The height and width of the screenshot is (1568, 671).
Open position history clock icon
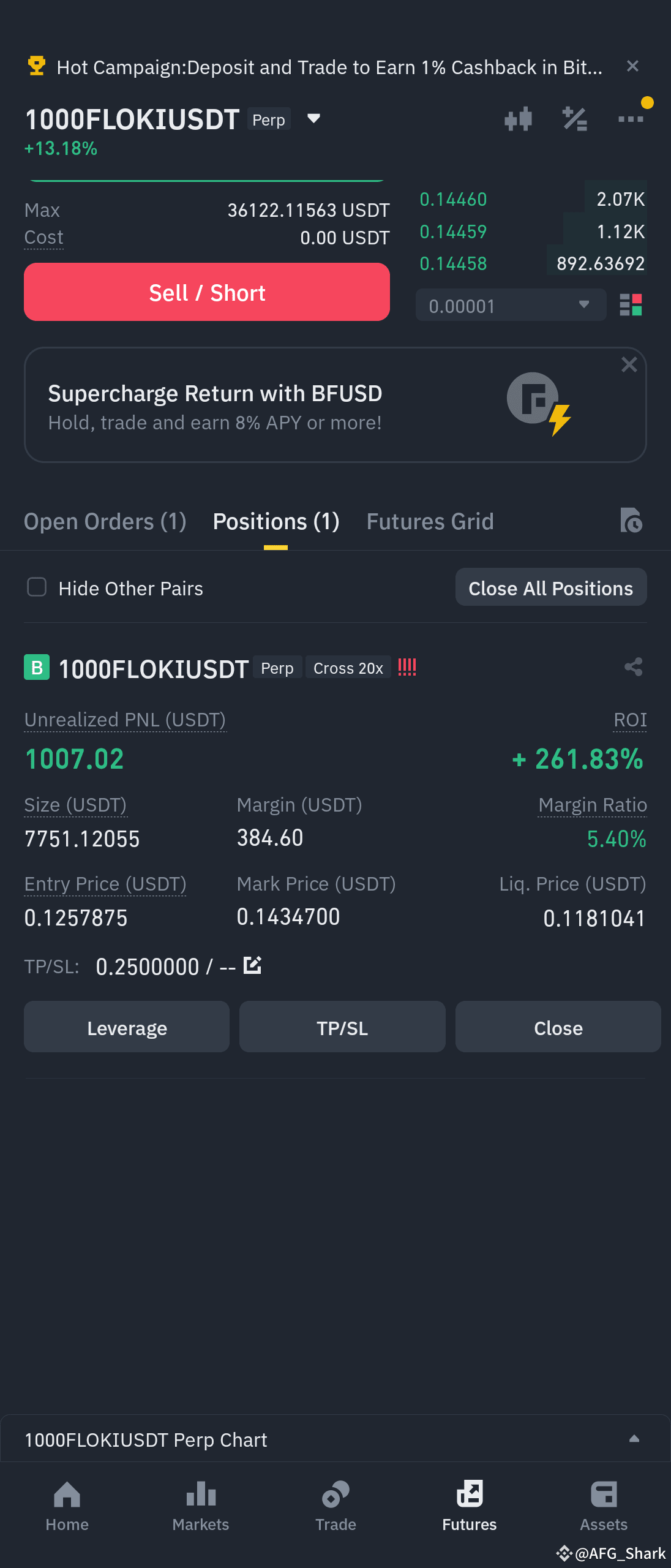pos(631,521)
